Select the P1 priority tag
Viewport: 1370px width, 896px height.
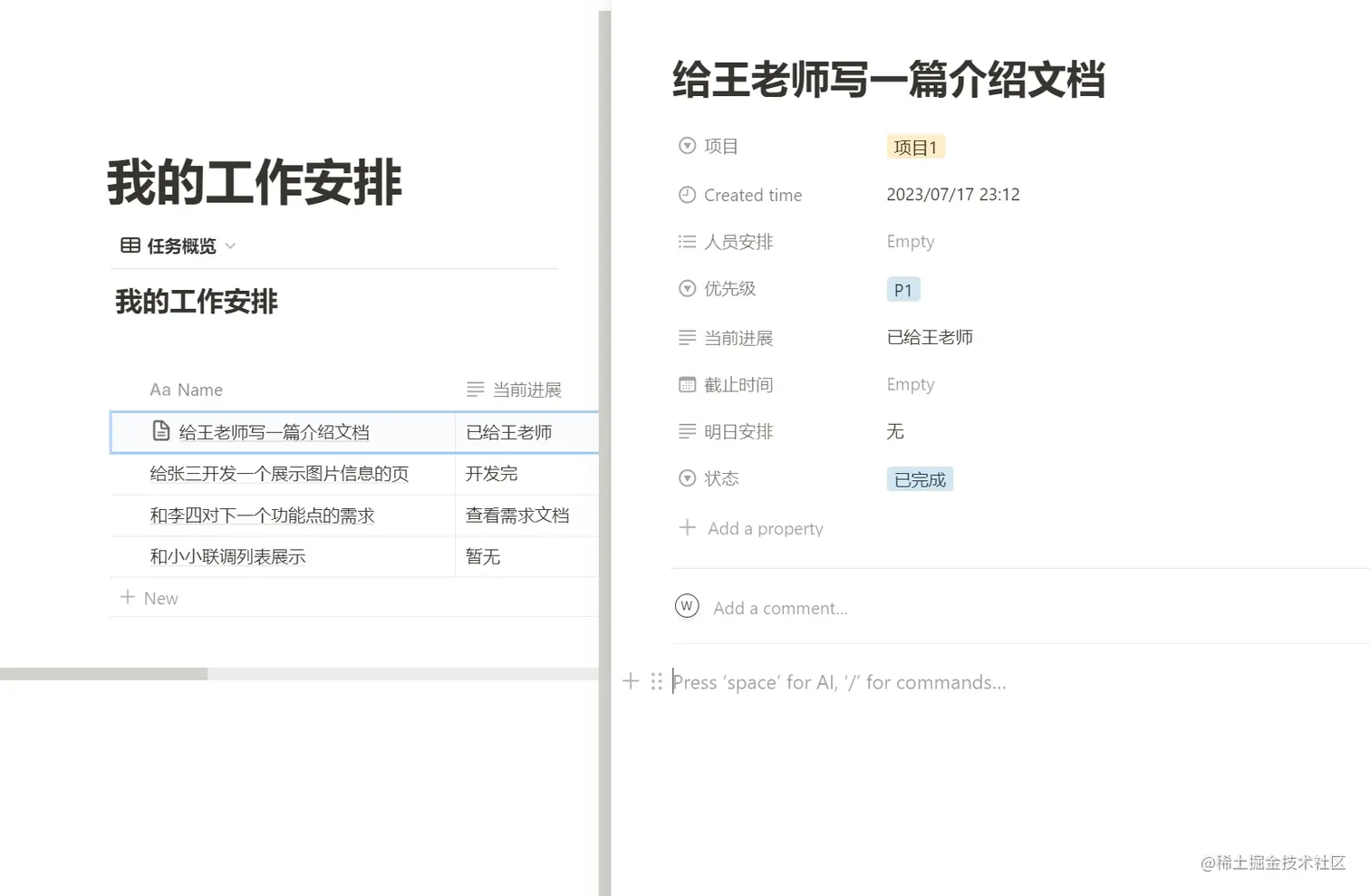click(x=903, y=290)
